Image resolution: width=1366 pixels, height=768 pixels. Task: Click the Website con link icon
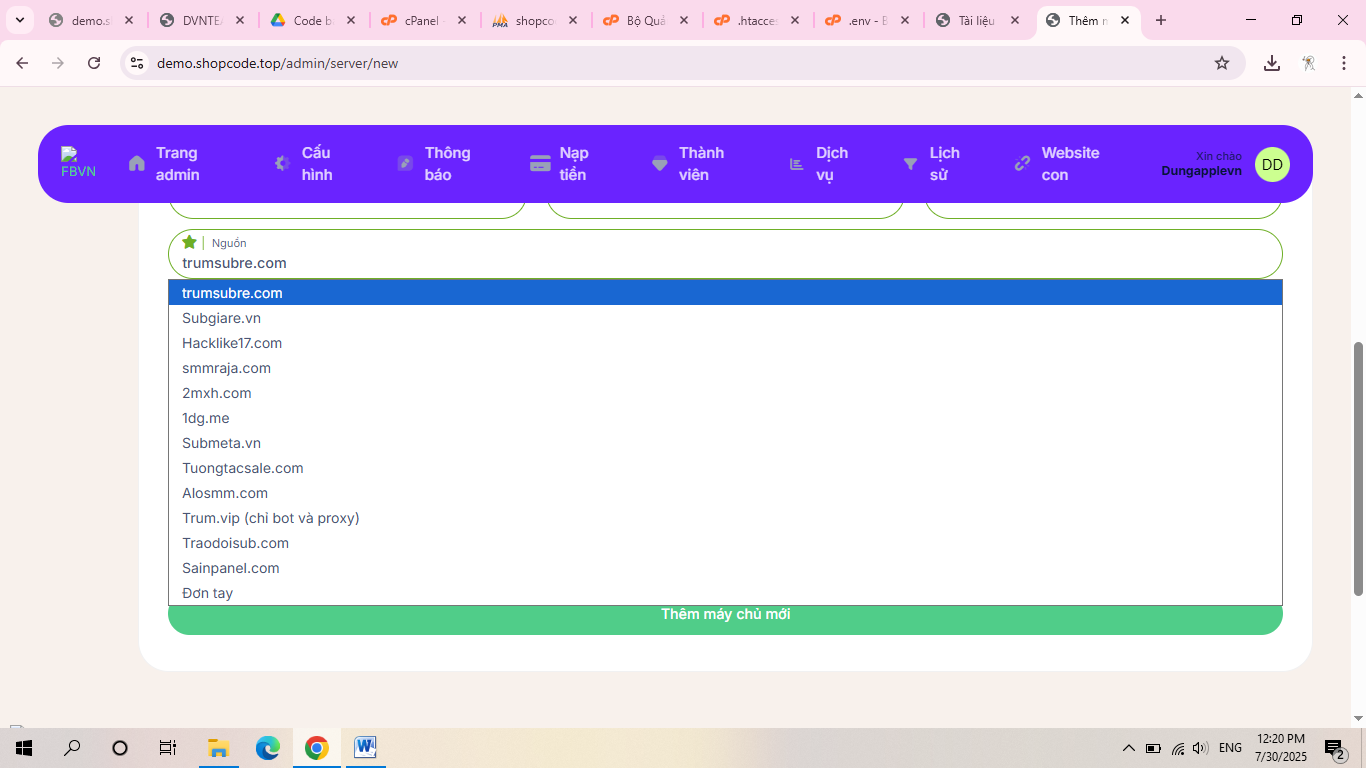click(1022, 164)
